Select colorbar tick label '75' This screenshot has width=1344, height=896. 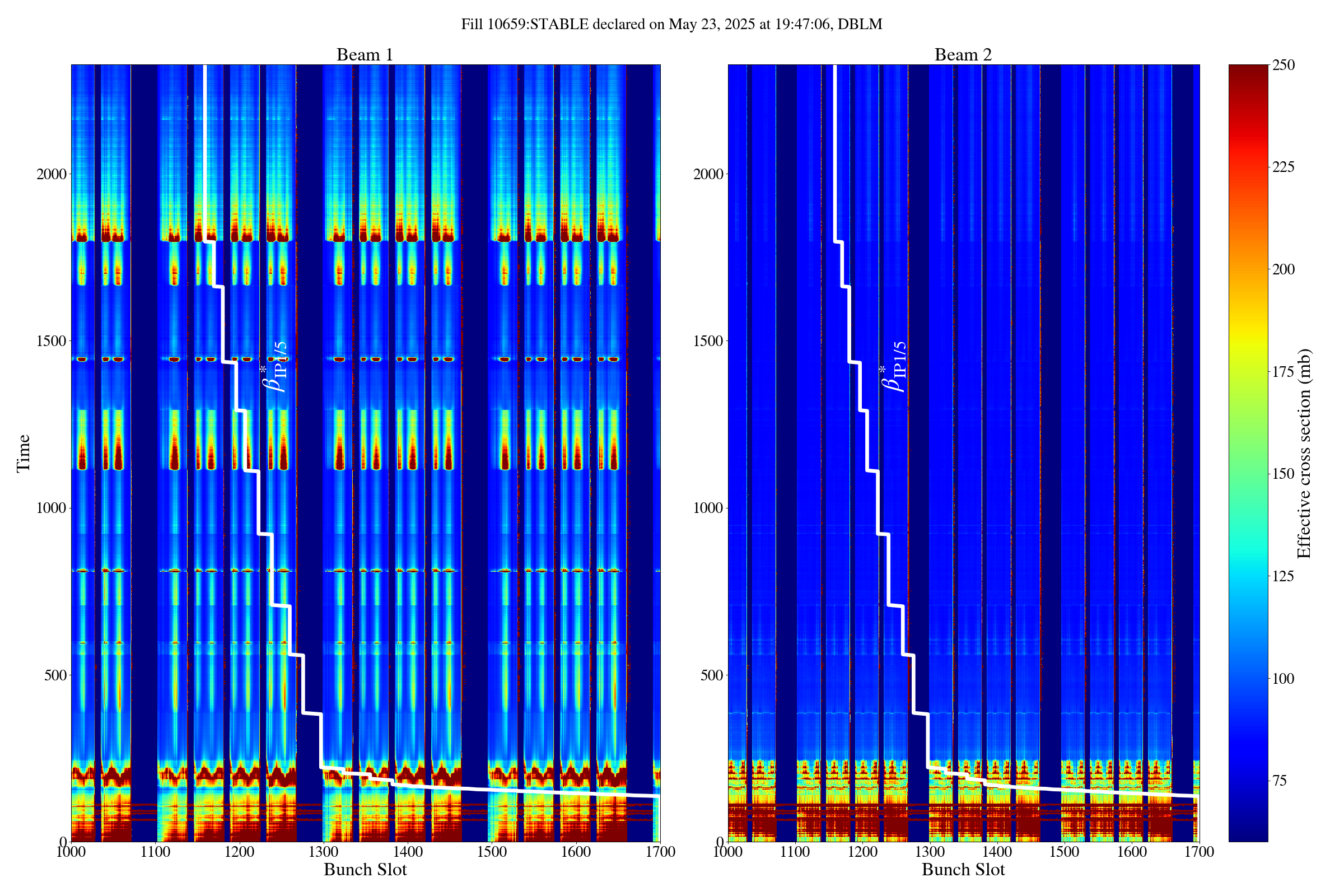[x=1280, y=781]
